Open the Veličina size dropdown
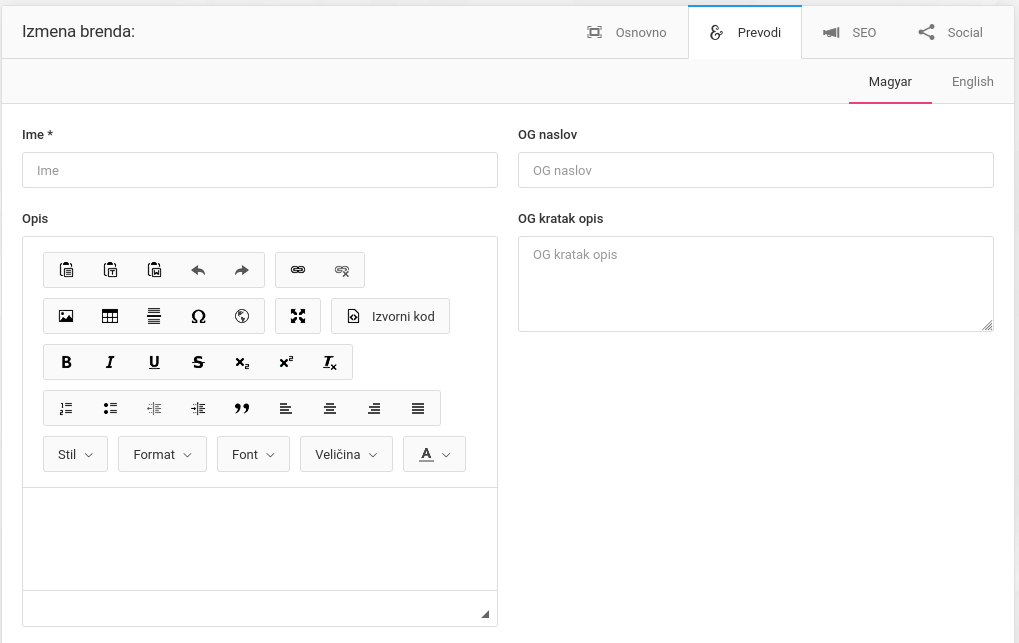This screenshot has width=1019, height=643. tap(346, 454)
